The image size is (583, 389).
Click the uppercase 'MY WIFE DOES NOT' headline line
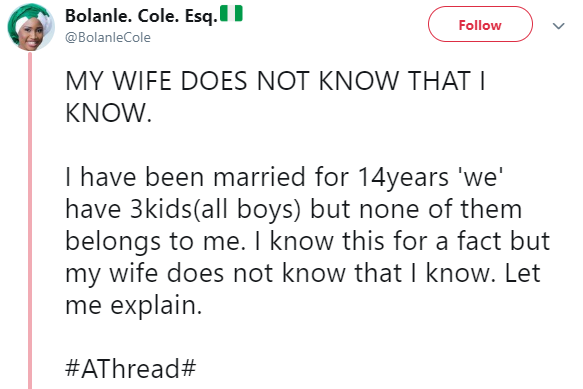click(x=275, y=81)
